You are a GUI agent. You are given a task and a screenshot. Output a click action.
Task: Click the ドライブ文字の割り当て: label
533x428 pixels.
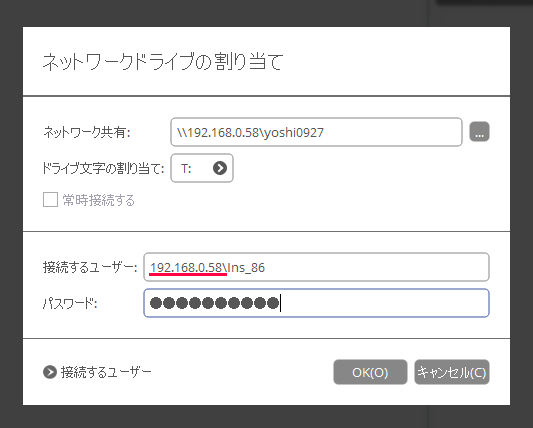(x=103, y=168)
